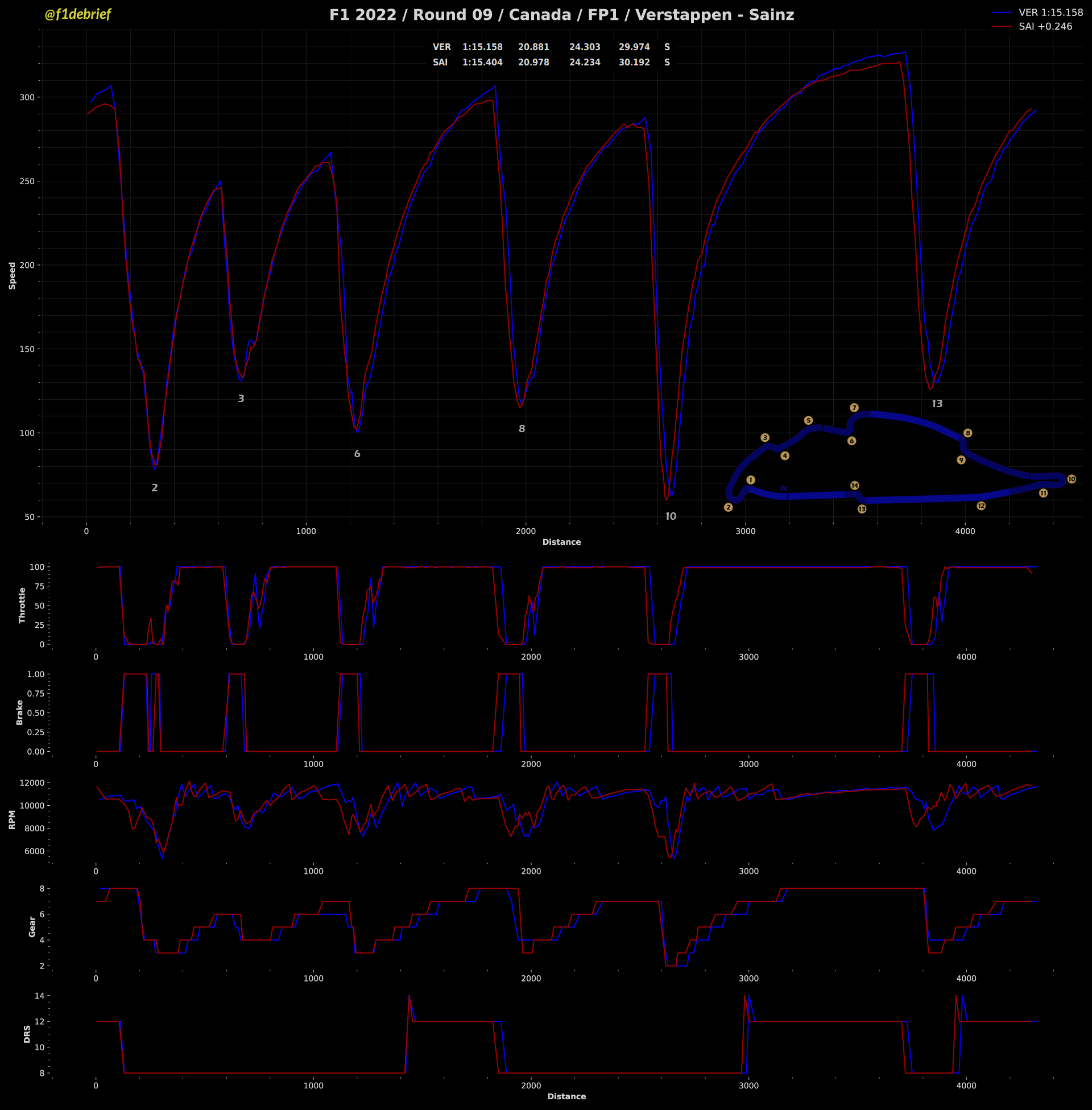Click corner label 10 on speed chart

pyautogui.click(x=671, y=516)
